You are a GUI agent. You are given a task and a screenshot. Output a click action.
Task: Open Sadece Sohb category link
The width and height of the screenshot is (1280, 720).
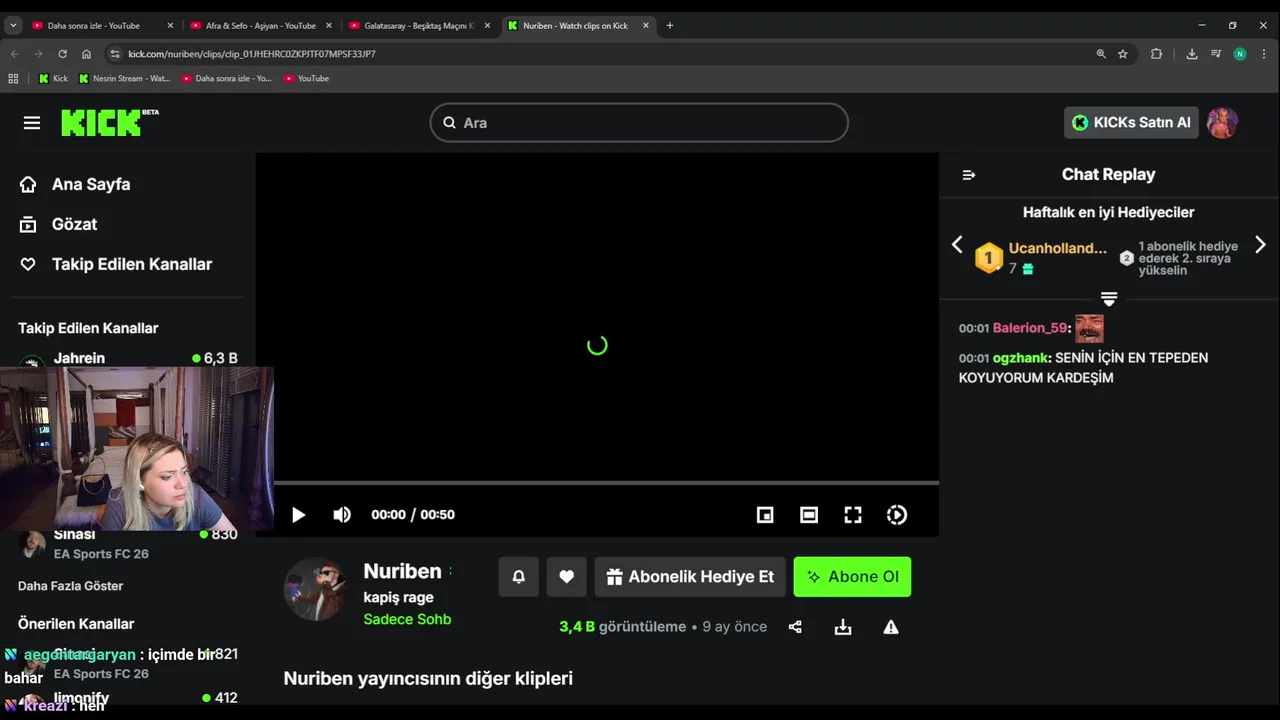click(x=407, y=619)
